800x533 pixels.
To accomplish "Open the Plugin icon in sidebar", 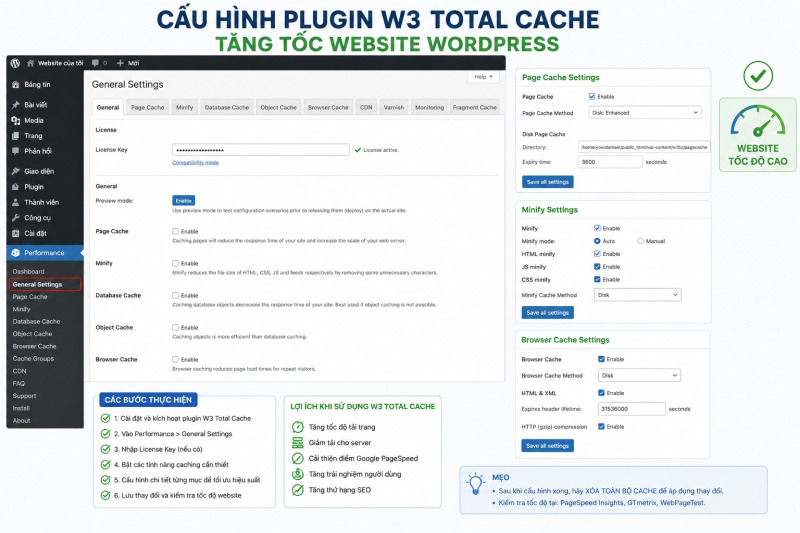I will coord(16,187).
